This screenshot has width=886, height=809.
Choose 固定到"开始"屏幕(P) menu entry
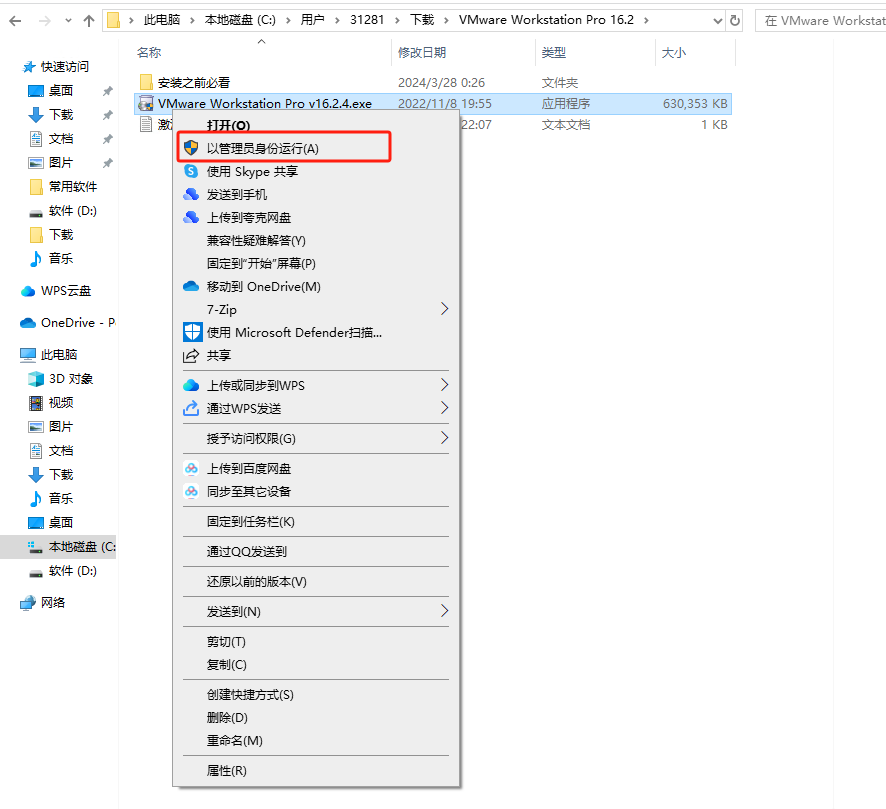click(x=261, y=264)
